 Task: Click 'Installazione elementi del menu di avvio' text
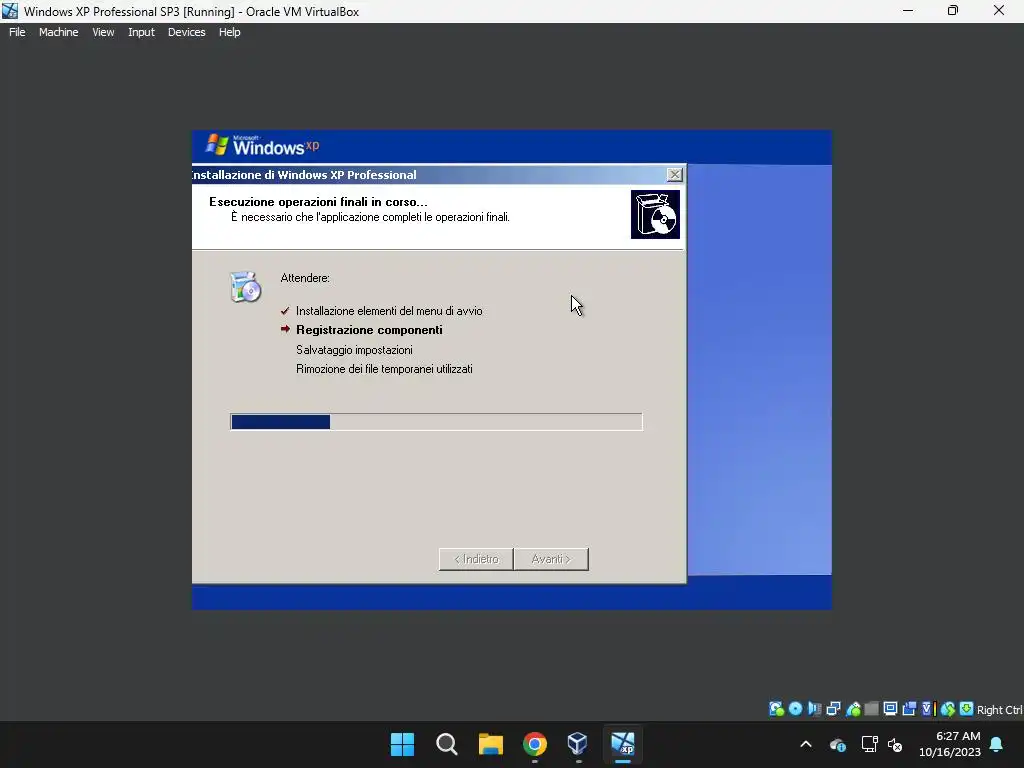[x=389, y=311]
